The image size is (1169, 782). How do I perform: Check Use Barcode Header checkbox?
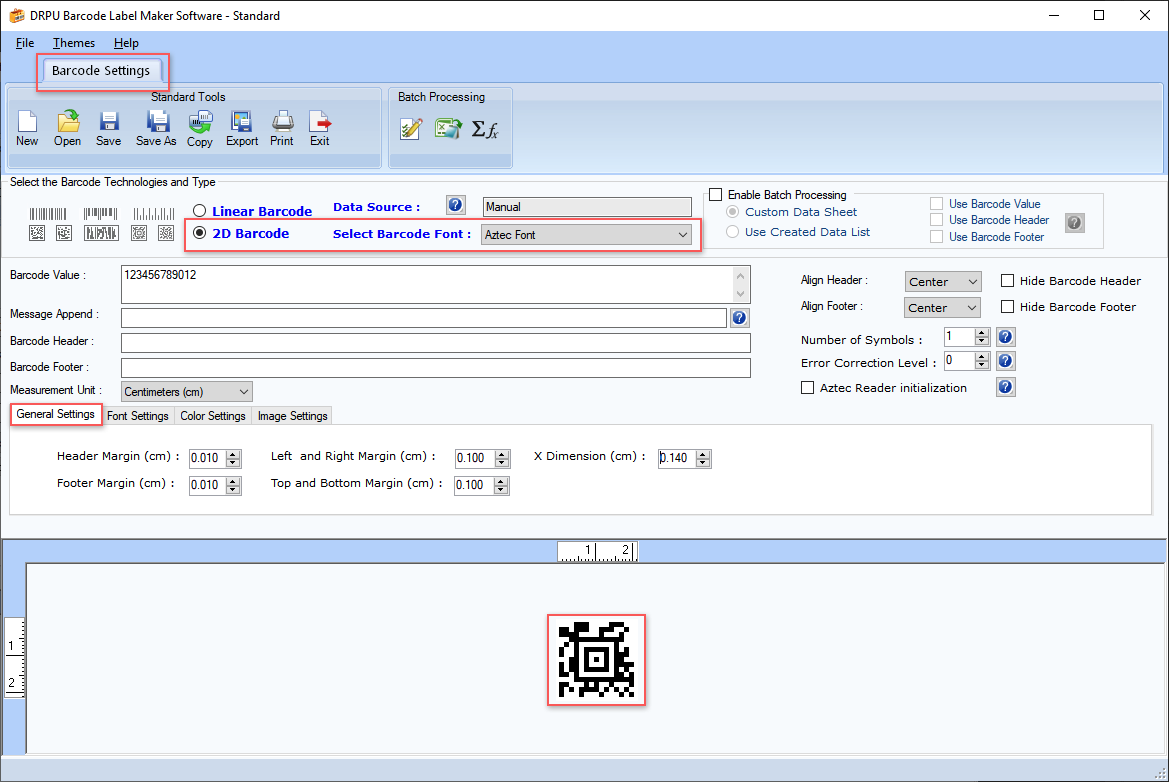(936, 220)
